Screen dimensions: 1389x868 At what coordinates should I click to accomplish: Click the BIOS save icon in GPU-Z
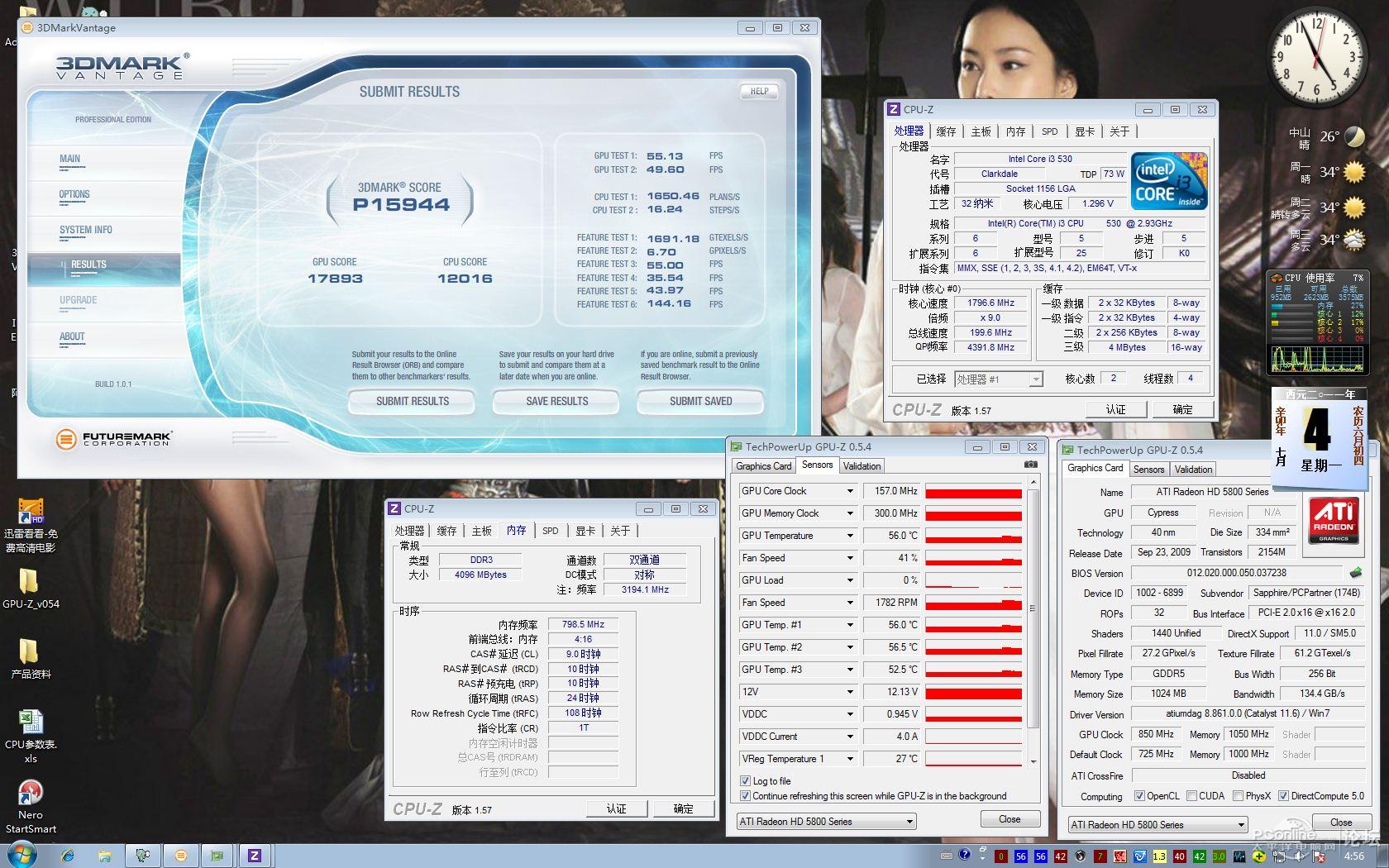(x=1356, y=572)
